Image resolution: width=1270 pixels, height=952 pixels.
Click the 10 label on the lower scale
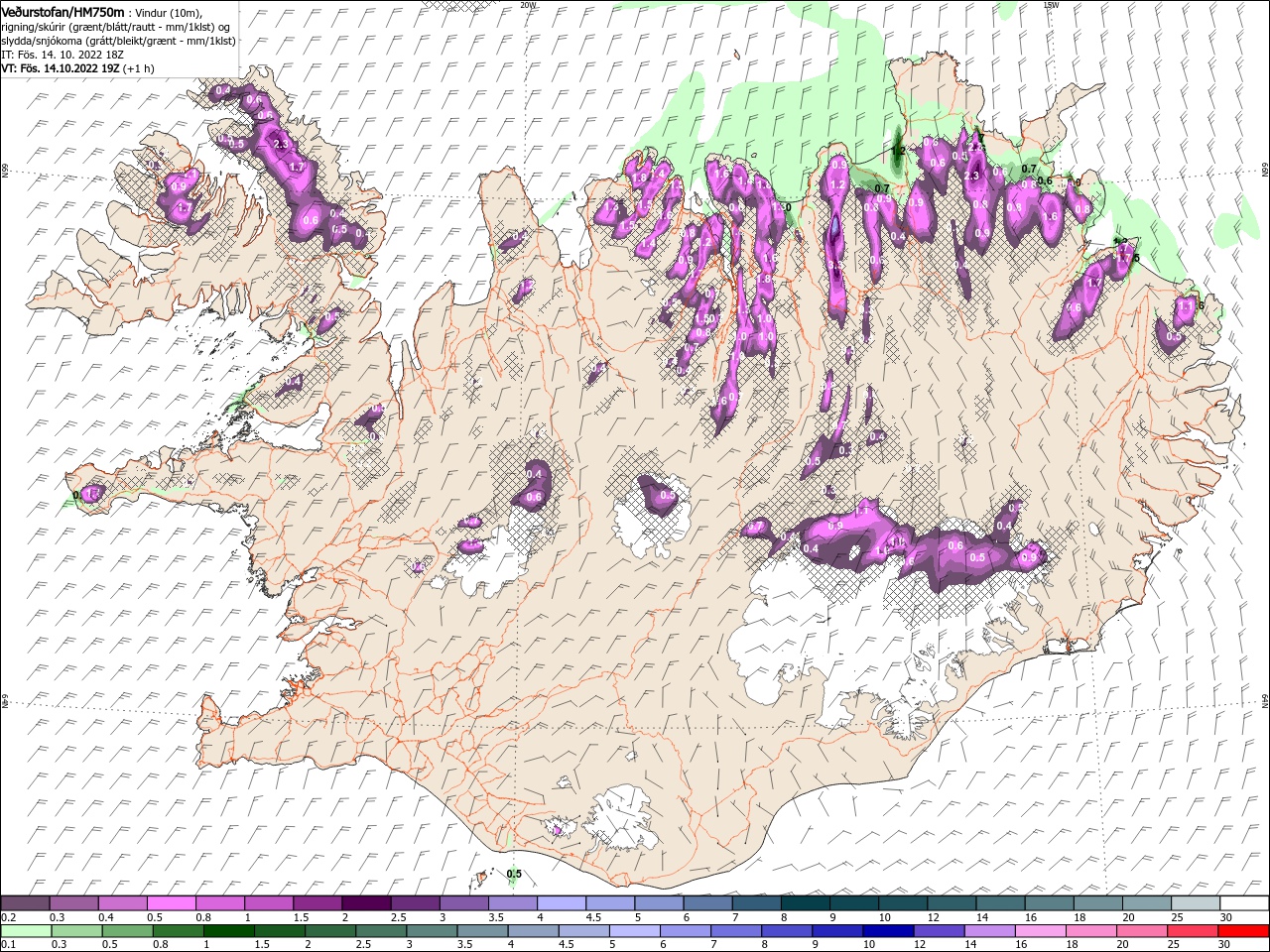(x=868, y=945)
